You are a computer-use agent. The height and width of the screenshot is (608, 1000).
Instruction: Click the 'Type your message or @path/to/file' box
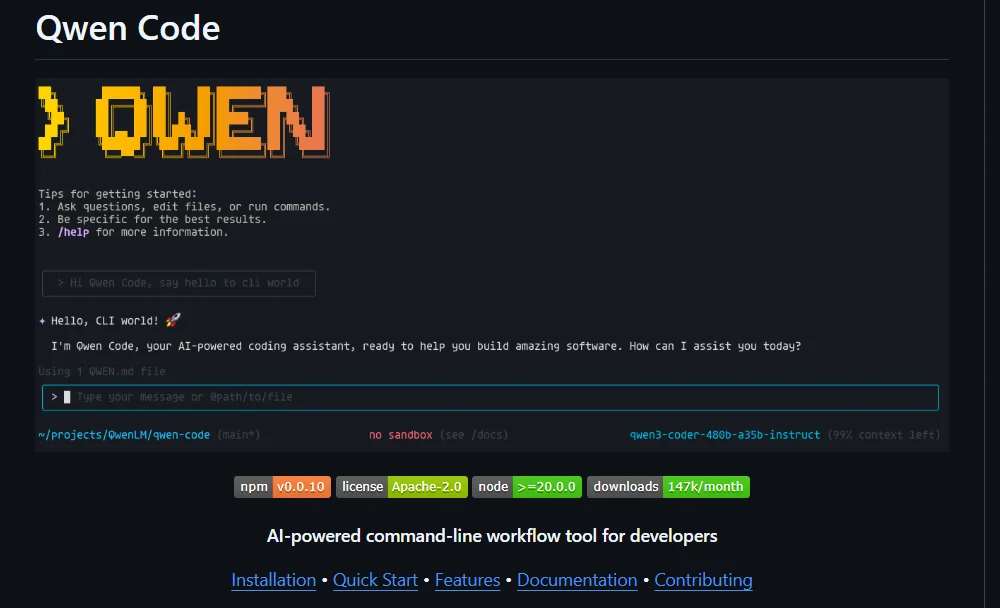tap(490, 397)
